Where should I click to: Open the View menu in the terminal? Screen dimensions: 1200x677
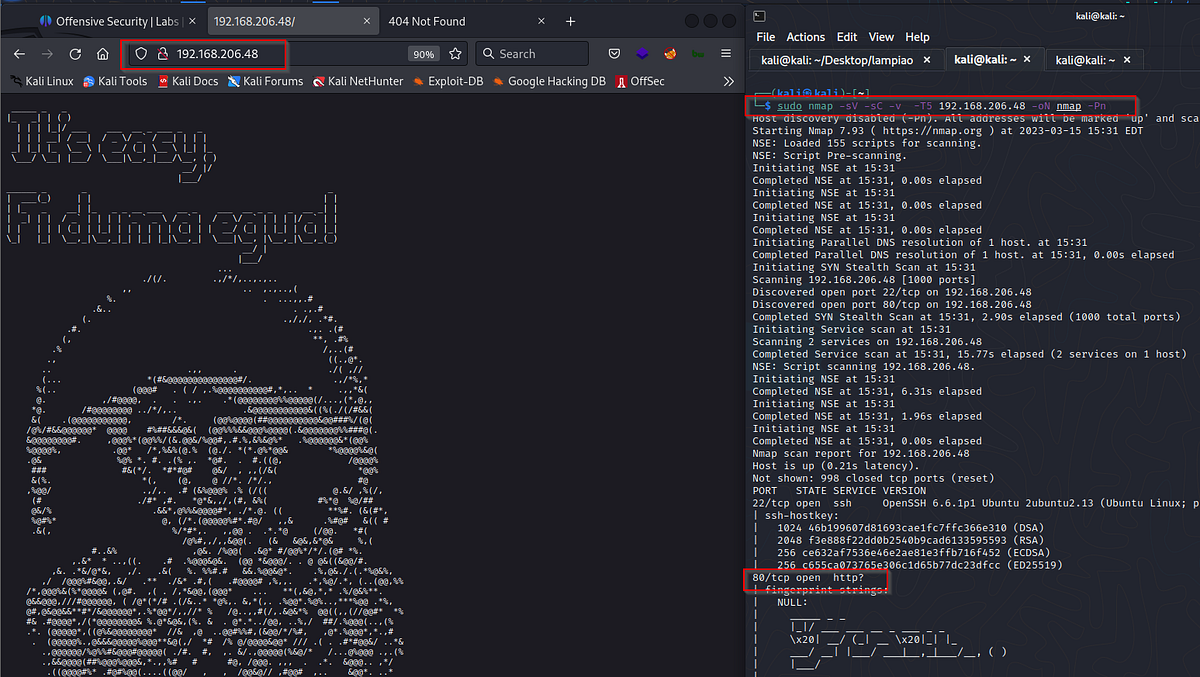click(x=881, y=36)
